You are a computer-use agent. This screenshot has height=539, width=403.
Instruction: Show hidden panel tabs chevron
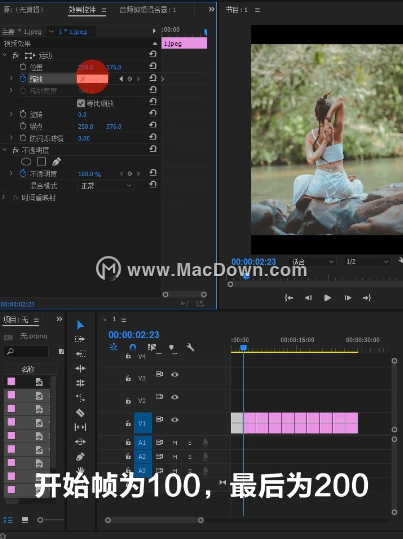coord(211,9)
